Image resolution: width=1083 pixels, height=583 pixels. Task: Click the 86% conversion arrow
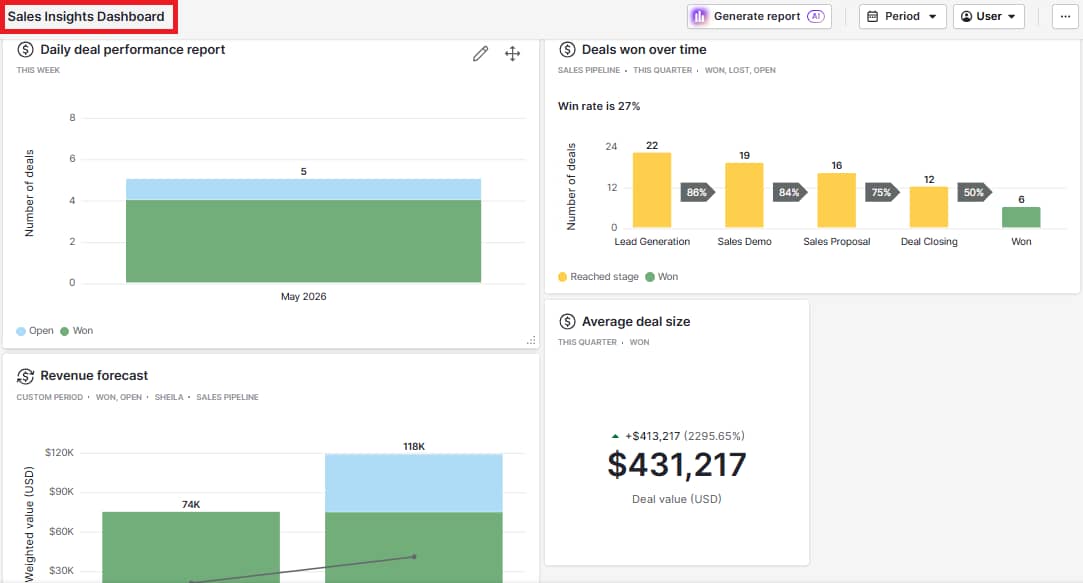pyautogui.click(x=698, y=193)
